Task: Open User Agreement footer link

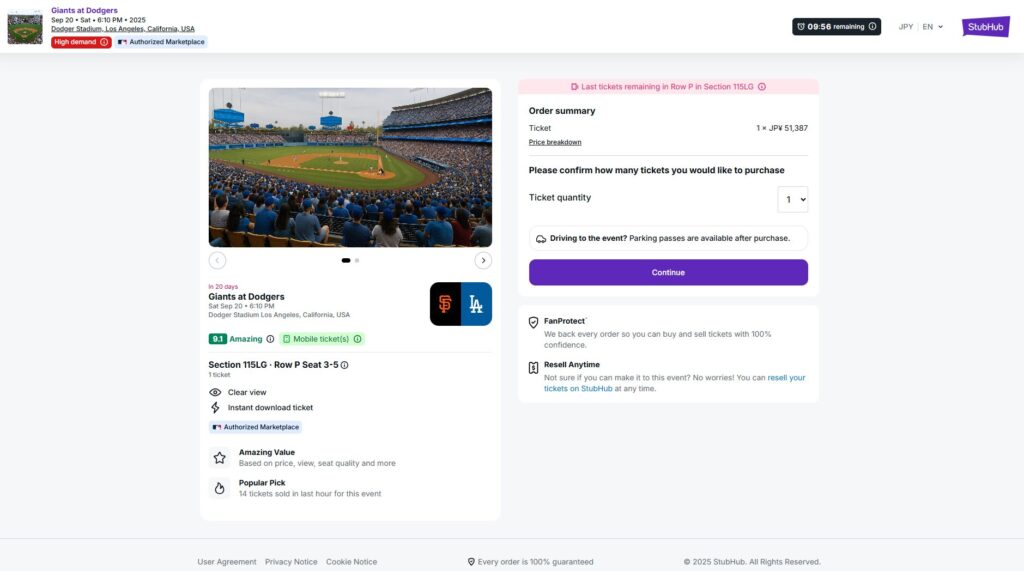Action: [x=227, y=562]
